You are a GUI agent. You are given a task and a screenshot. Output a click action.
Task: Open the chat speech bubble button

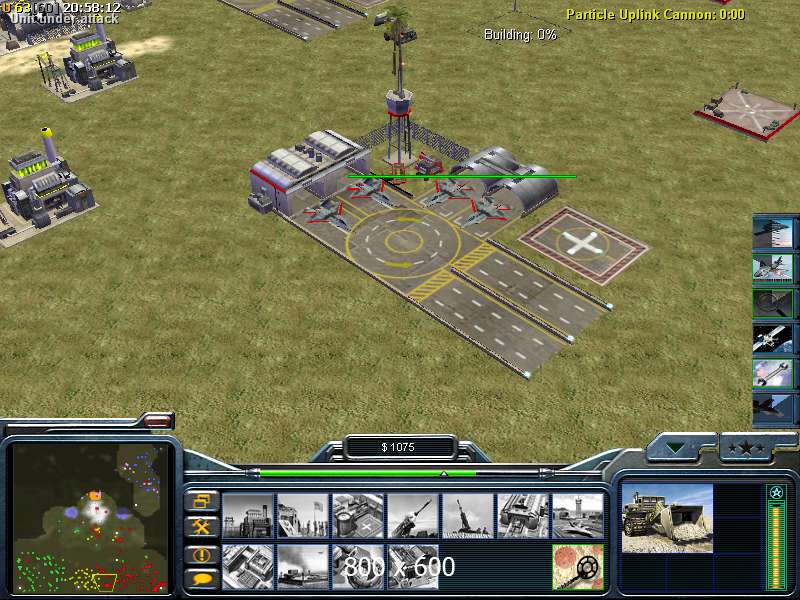(202, 580)
